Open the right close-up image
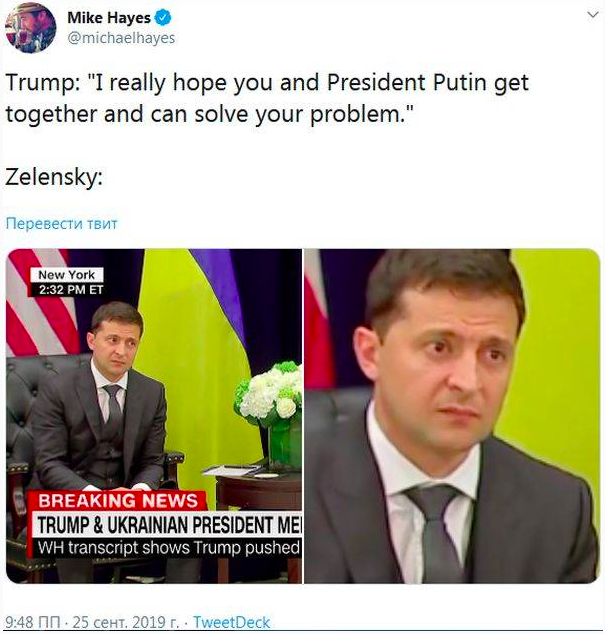The image size is (605, 634). point(452,416)
